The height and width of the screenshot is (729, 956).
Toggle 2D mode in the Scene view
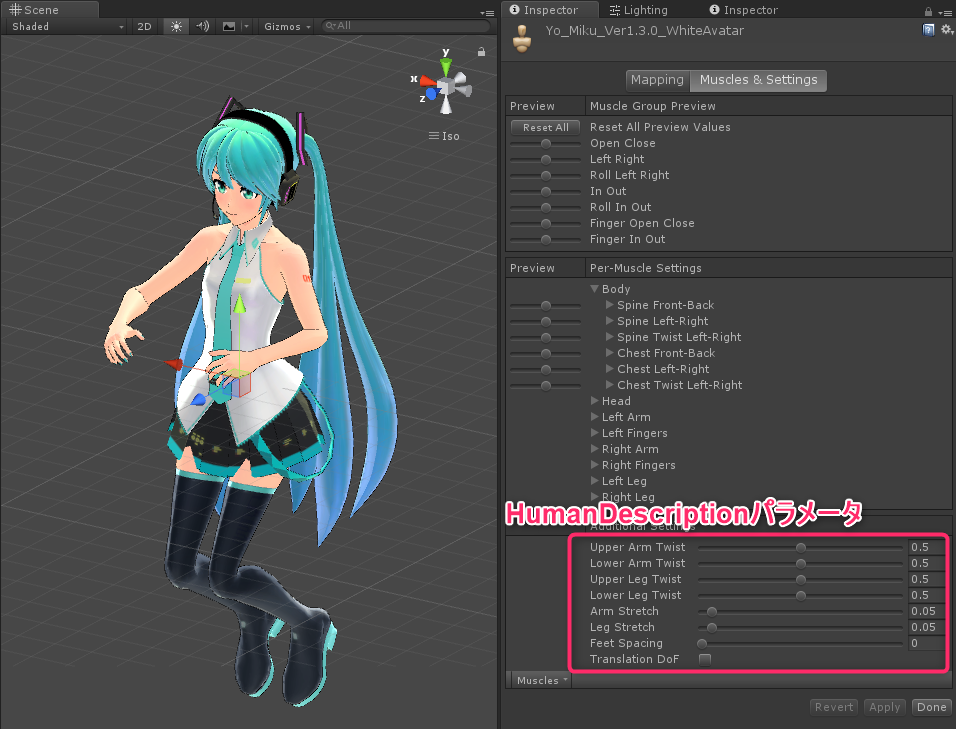coord(143,27)
